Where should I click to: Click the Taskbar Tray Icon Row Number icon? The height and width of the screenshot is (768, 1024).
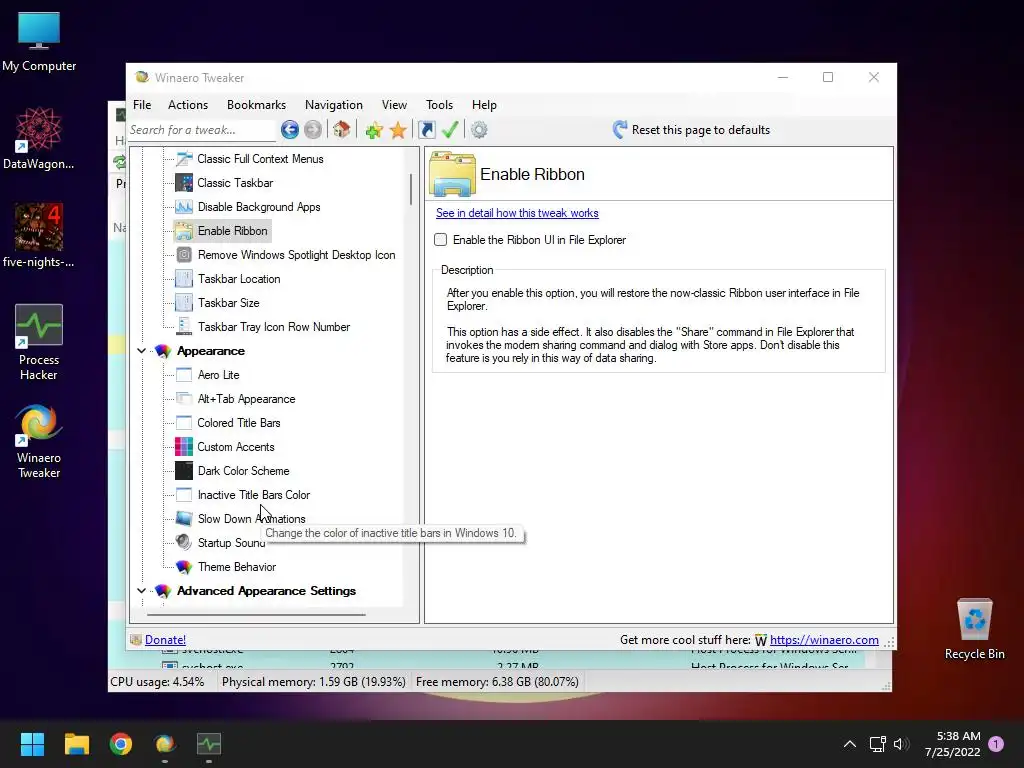[x=184, y=327]
